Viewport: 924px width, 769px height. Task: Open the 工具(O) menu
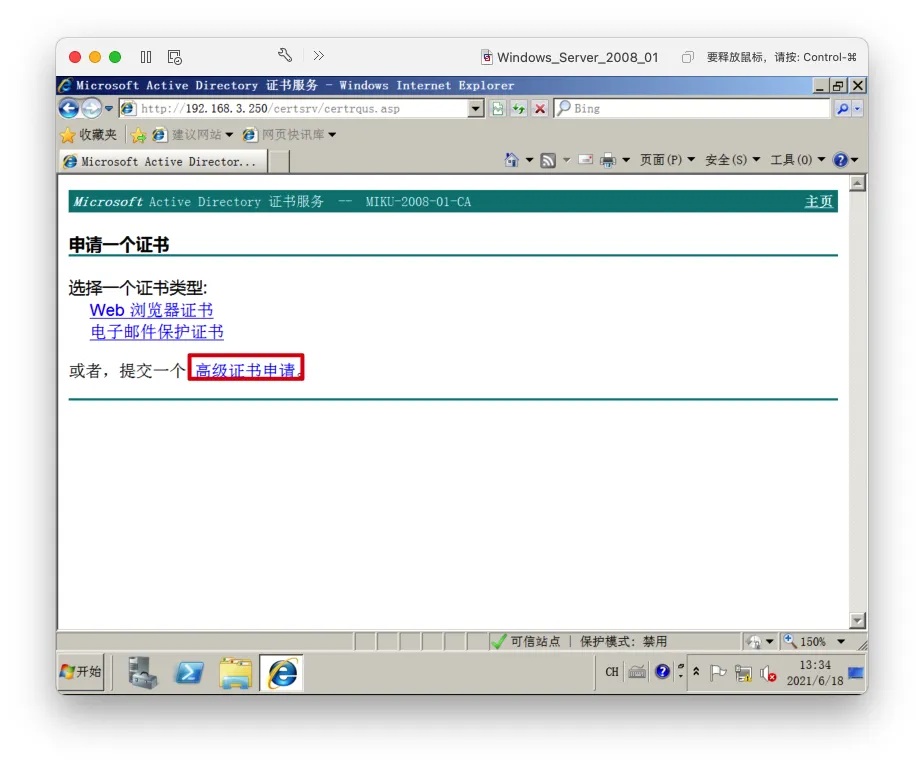point(798,160)
